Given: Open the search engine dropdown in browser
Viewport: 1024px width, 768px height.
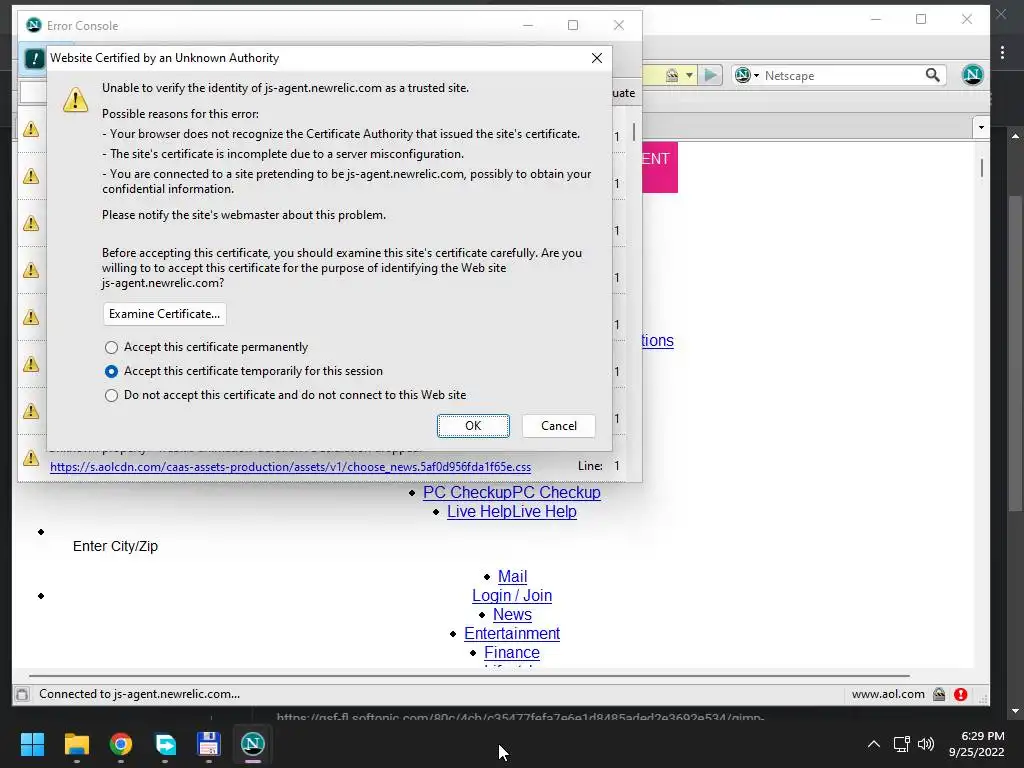Looking at the screenshot, I should (746, 75).
